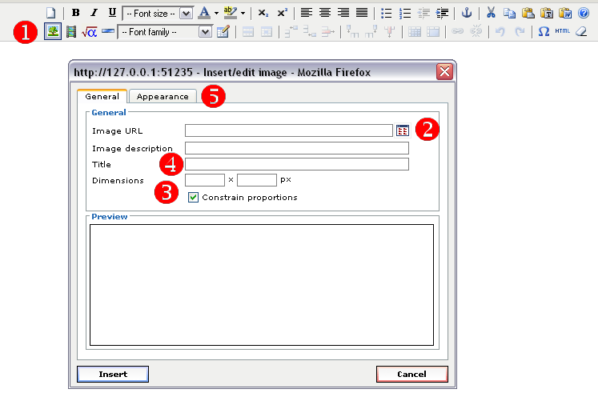The height and width of the screenshot is (393, 598).
Task: Click the embedded media film icon
Action: (x=71, y=32)
